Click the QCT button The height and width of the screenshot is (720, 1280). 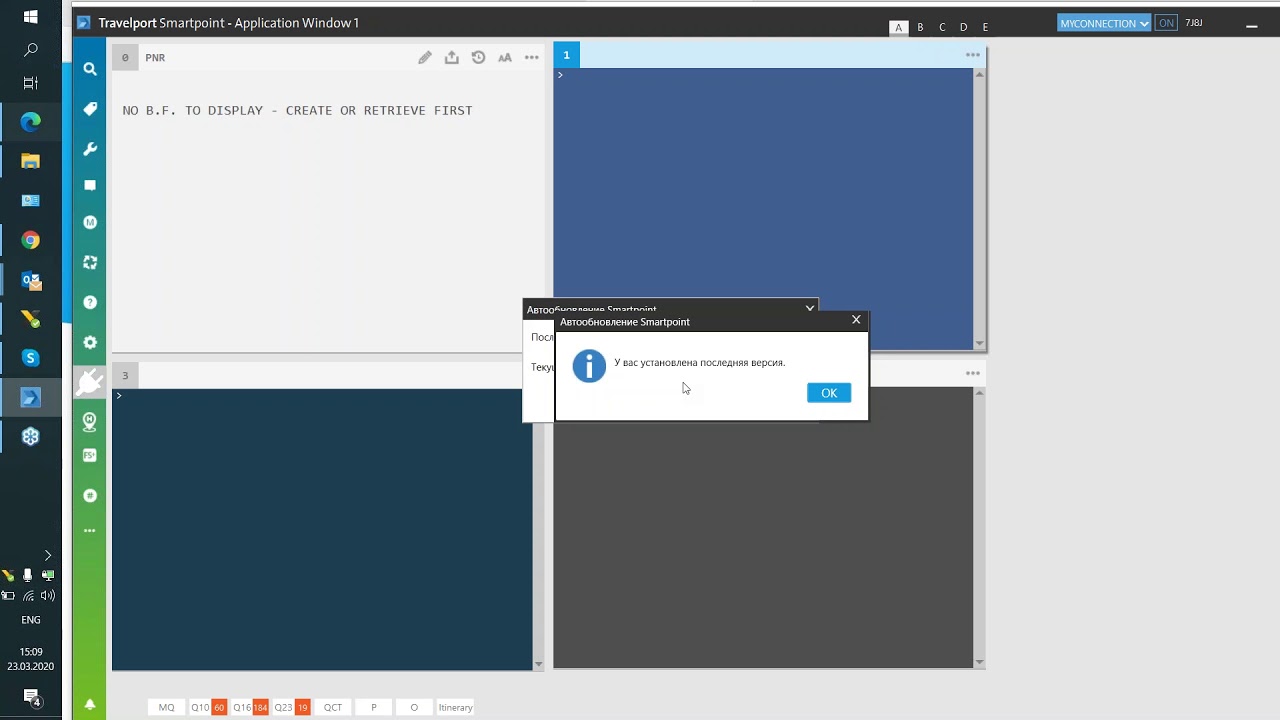coord(333,707)
